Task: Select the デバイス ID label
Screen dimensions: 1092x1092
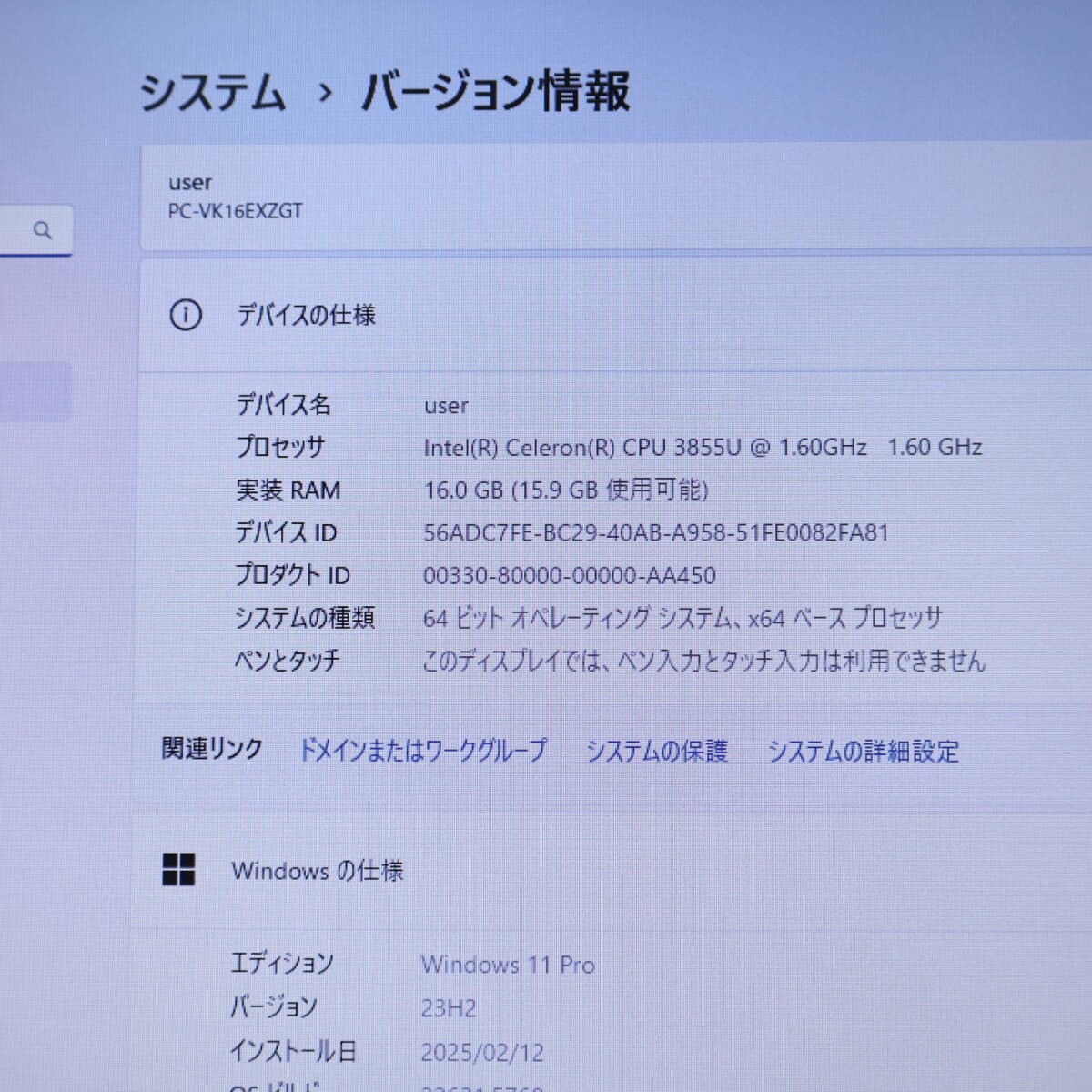Action: (286, 532)
